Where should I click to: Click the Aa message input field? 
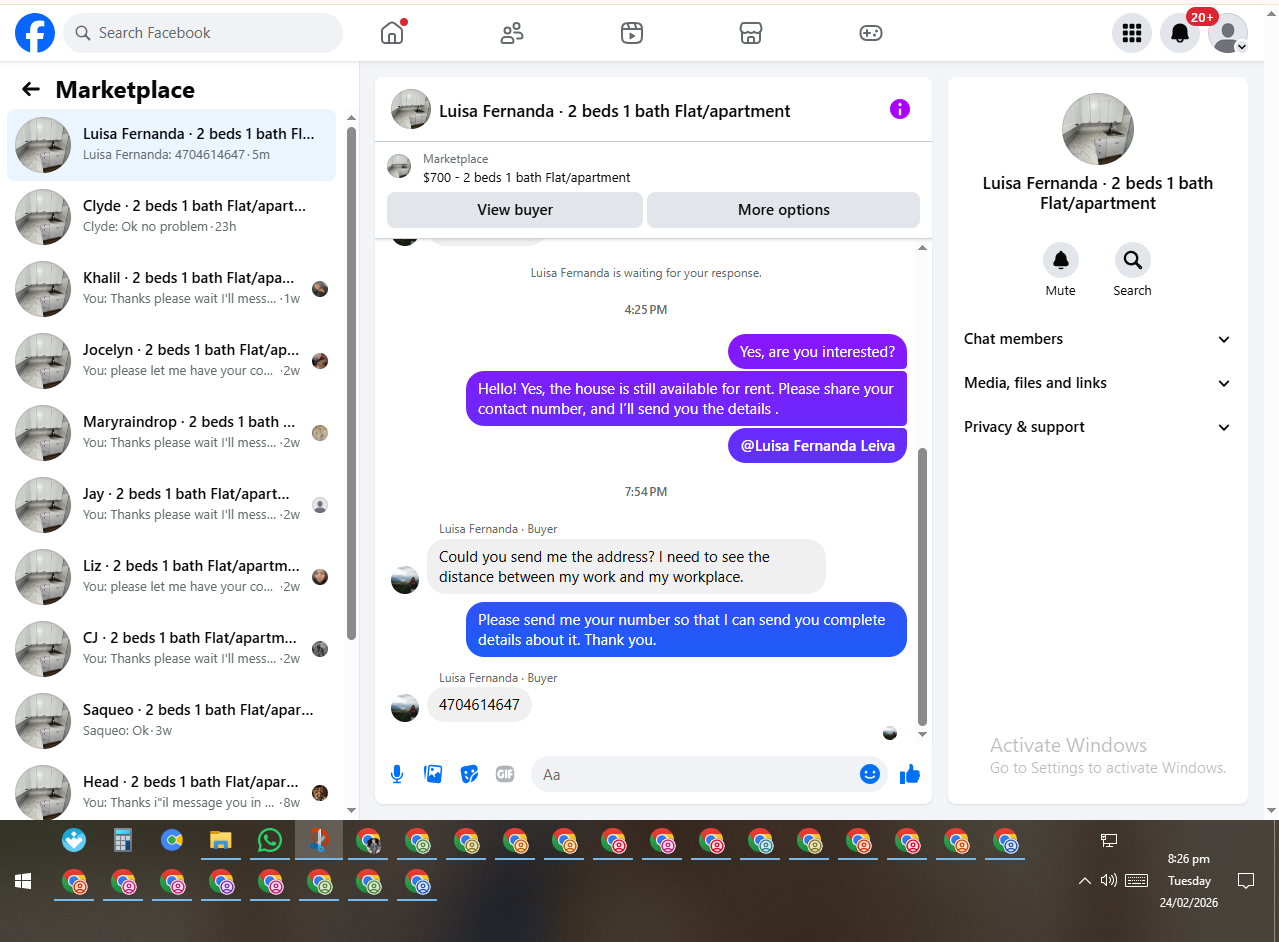(x=695, y=774)
